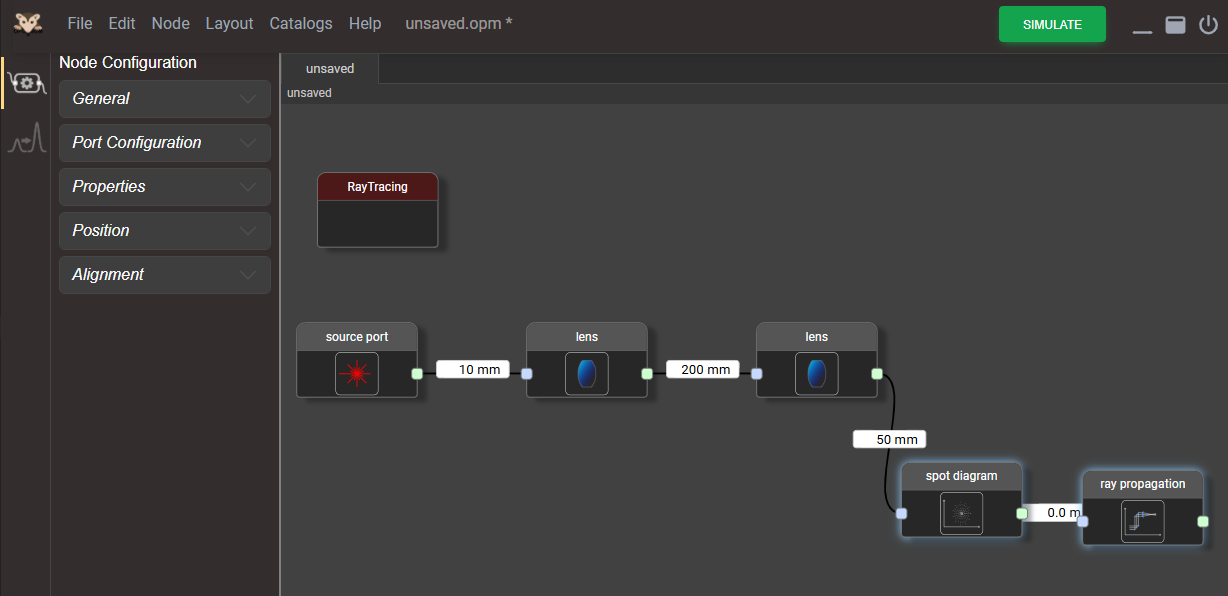Click the power icon to exit the app
1228x596 pixels.
coord(1208,25)
